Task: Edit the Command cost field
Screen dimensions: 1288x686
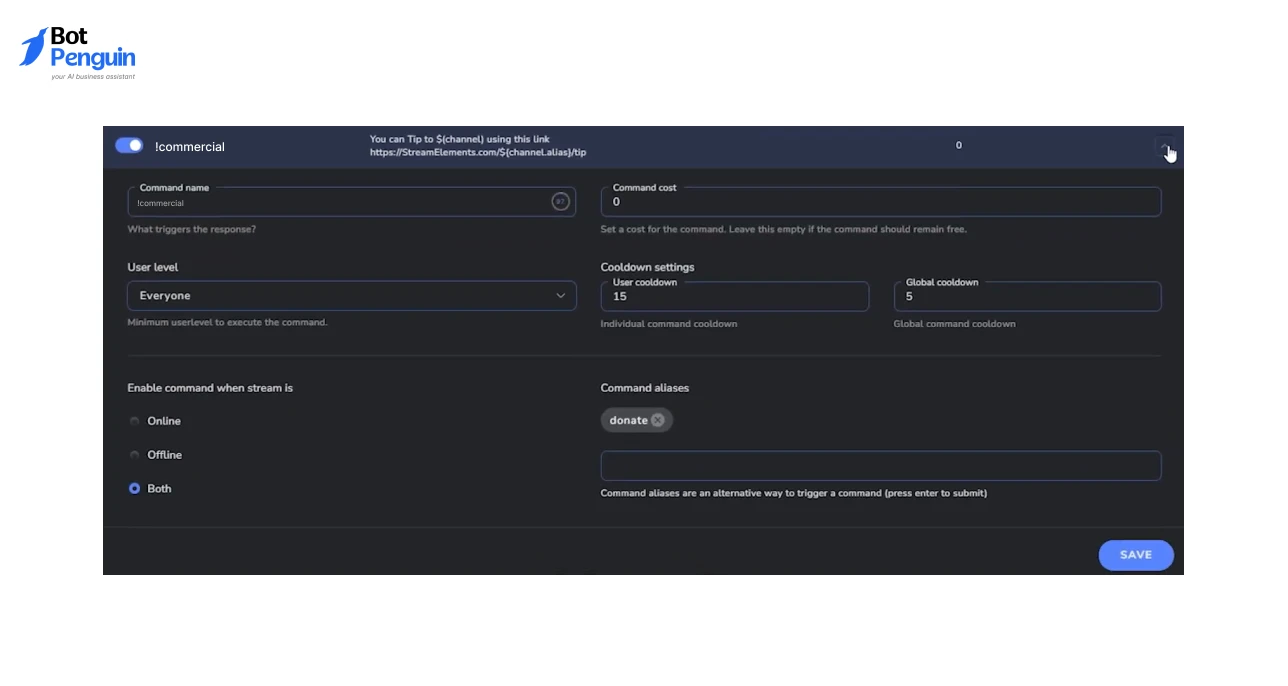Action: click(x=881, y=202)
